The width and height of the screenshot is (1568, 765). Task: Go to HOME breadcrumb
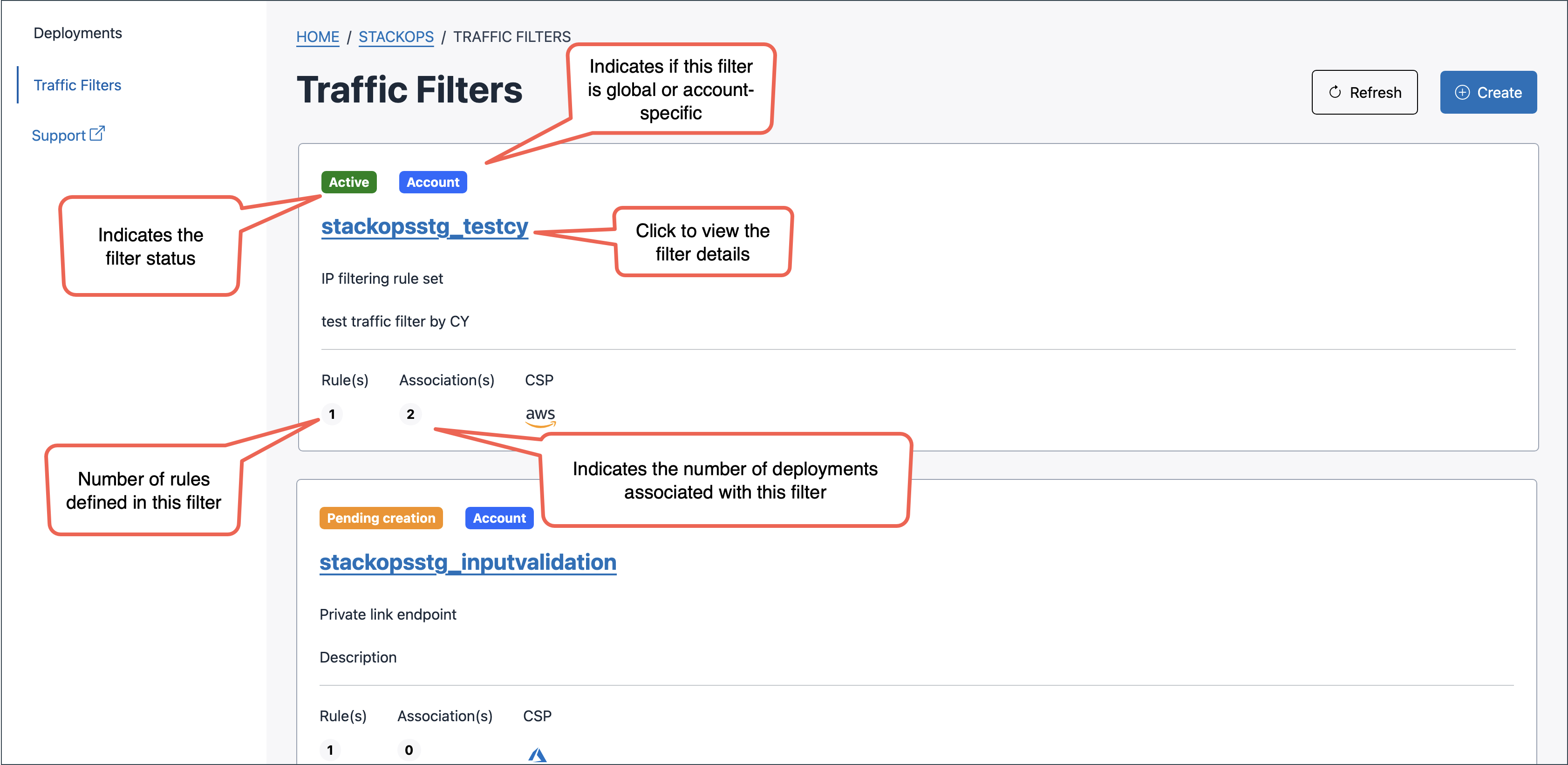pyautogui.click(x=318, y=37)
